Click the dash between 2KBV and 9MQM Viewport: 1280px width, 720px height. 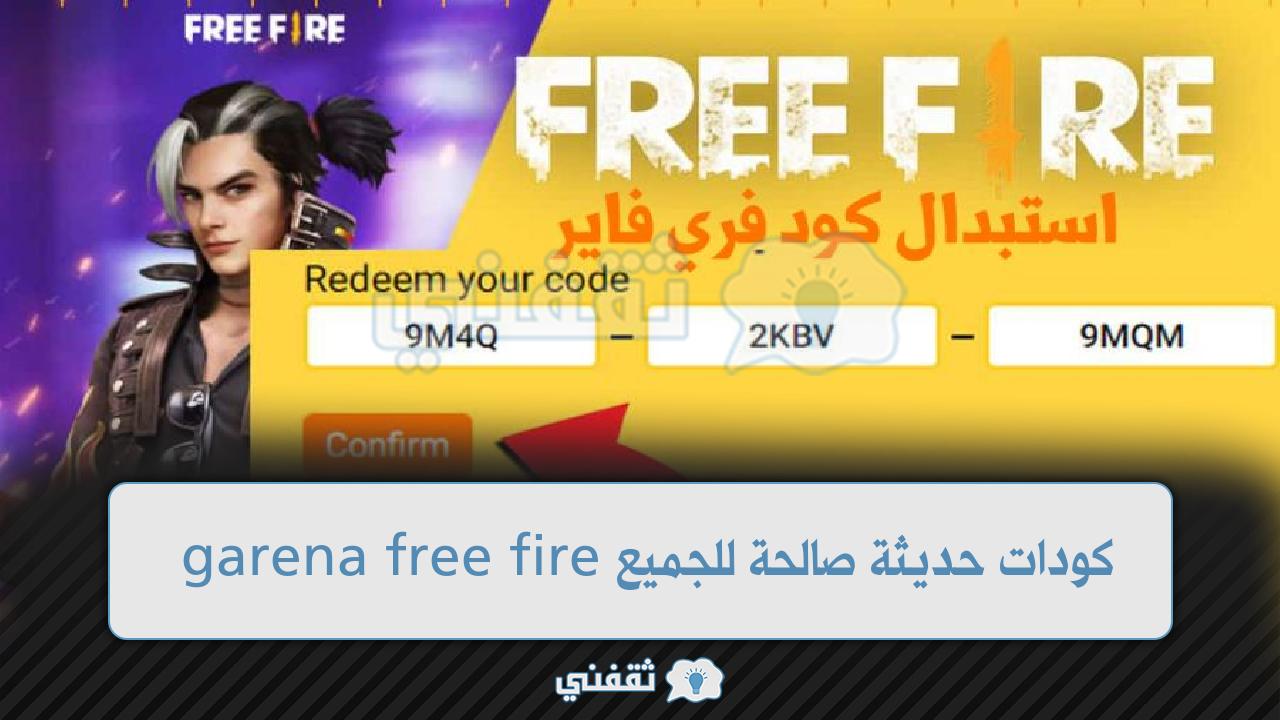(x=962, y=337)
